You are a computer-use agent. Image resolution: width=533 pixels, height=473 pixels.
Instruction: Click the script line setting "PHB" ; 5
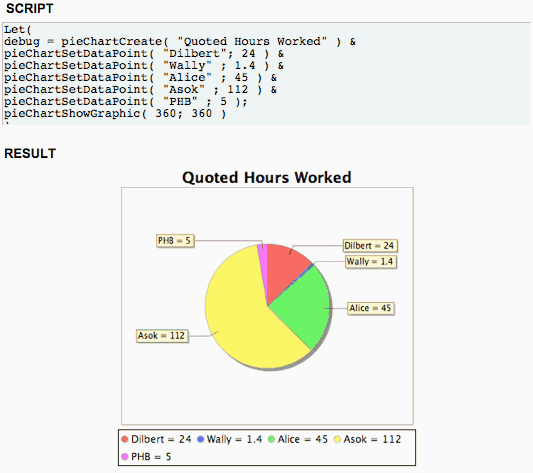tap(126, 101)
